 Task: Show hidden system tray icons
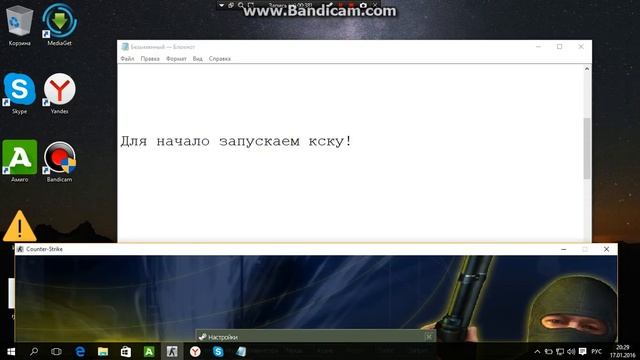pyautogui.click(x=537, y=351)
